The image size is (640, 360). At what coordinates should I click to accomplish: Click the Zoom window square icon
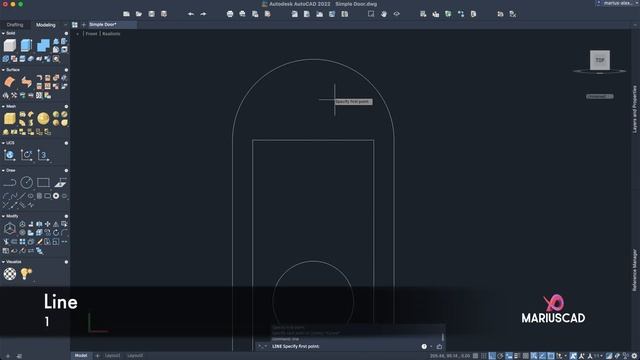(x=371, y=14)
